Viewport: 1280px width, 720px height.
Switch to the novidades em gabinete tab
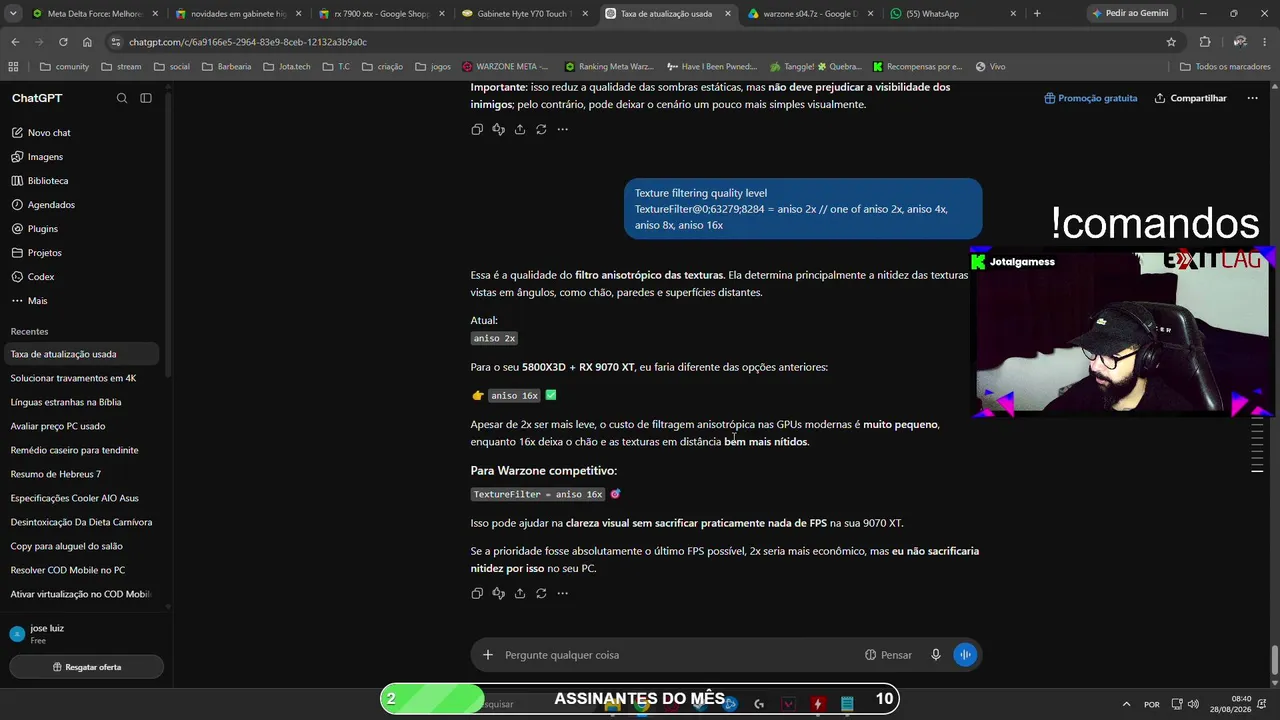point(238,14)
